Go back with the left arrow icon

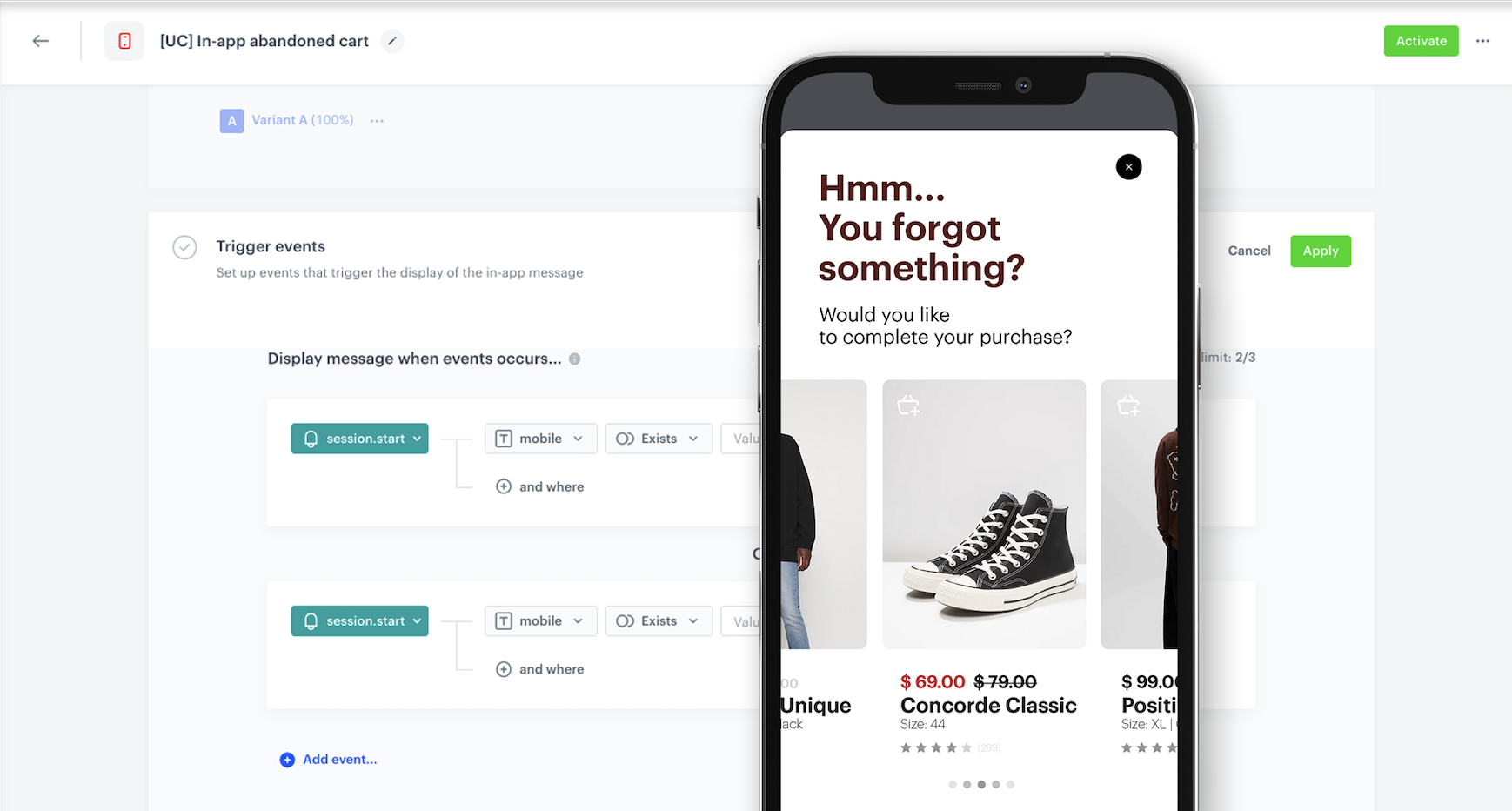[x=41, y=41]
